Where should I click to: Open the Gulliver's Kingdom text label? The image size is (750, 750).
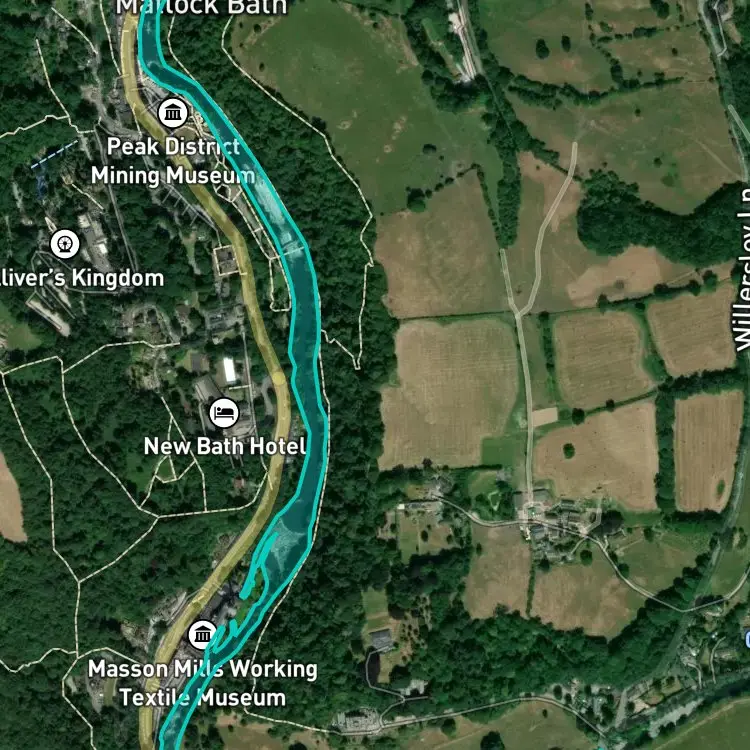82,278
